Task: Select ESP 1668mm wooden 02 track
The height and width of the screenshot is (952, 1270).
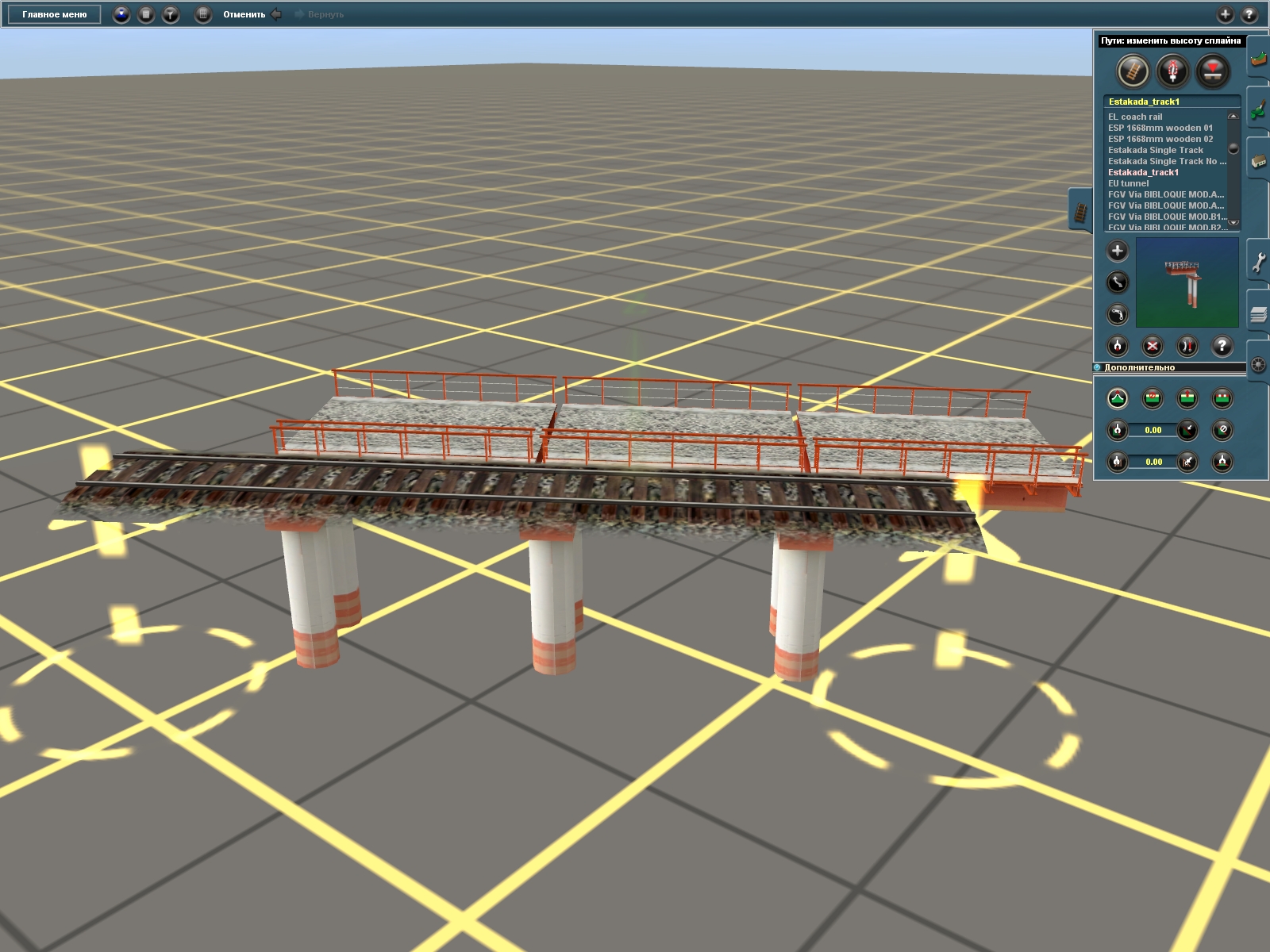Action: pos(1160,139)
